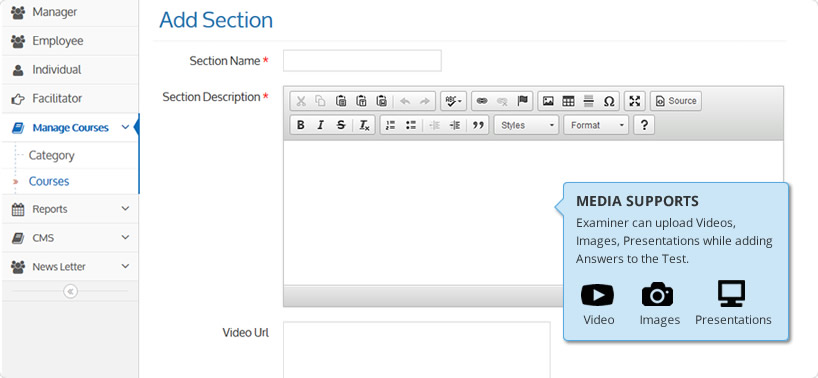Click the Paste icon in editor toolbar
Screen dimensions: 818x378
coord(341,101)
